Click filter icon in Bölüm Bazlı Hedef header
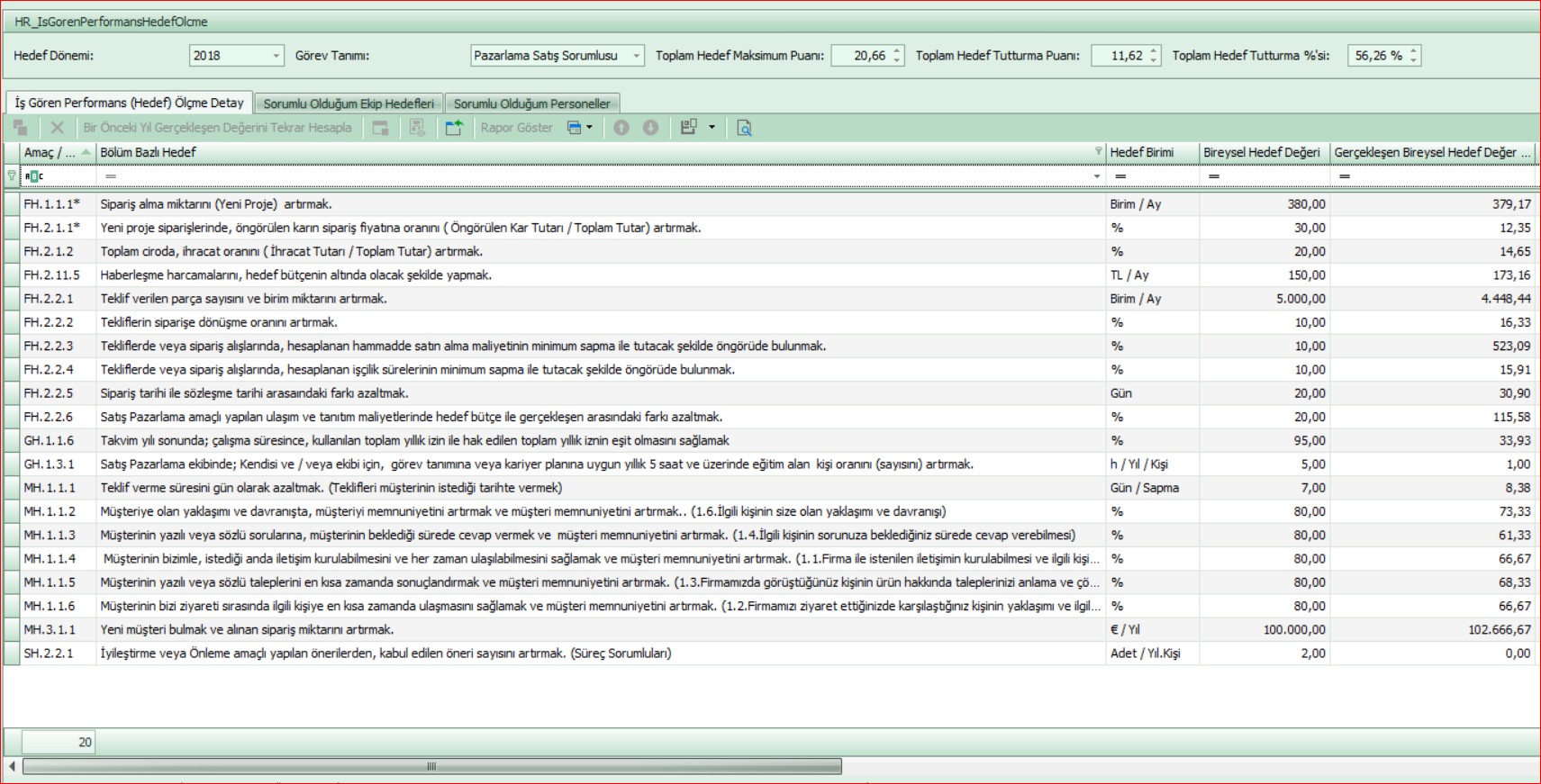Screen dimensions: 1541x784 coord(1098,151)
